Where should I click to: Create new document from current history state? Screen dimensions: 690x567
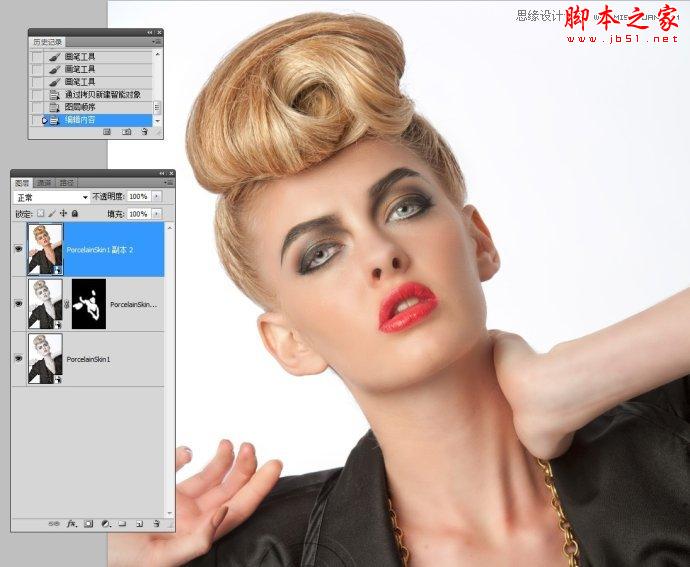[x=107, y=132]
